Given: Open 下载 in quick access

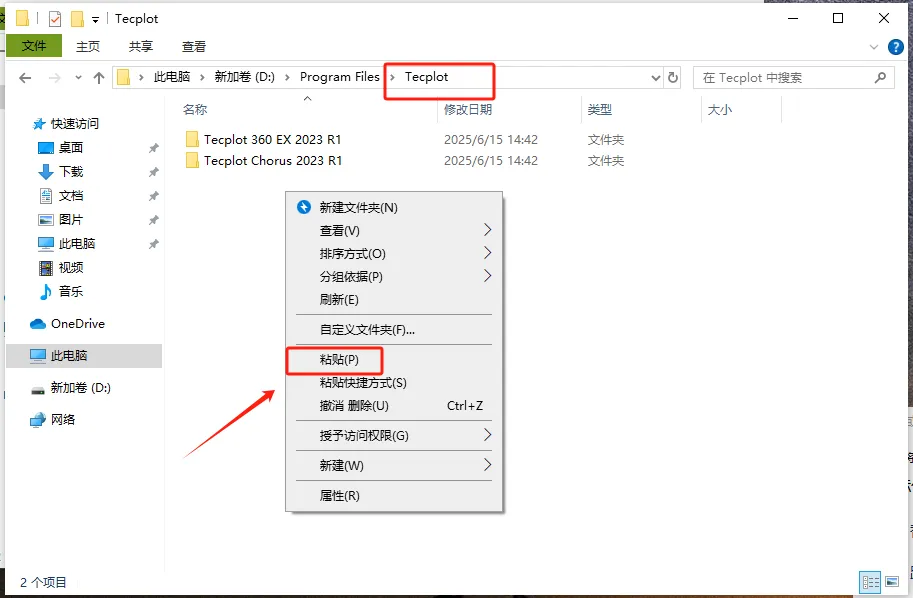Looking at the screenshot, I should pyautogui.click(x=70, y=172).
